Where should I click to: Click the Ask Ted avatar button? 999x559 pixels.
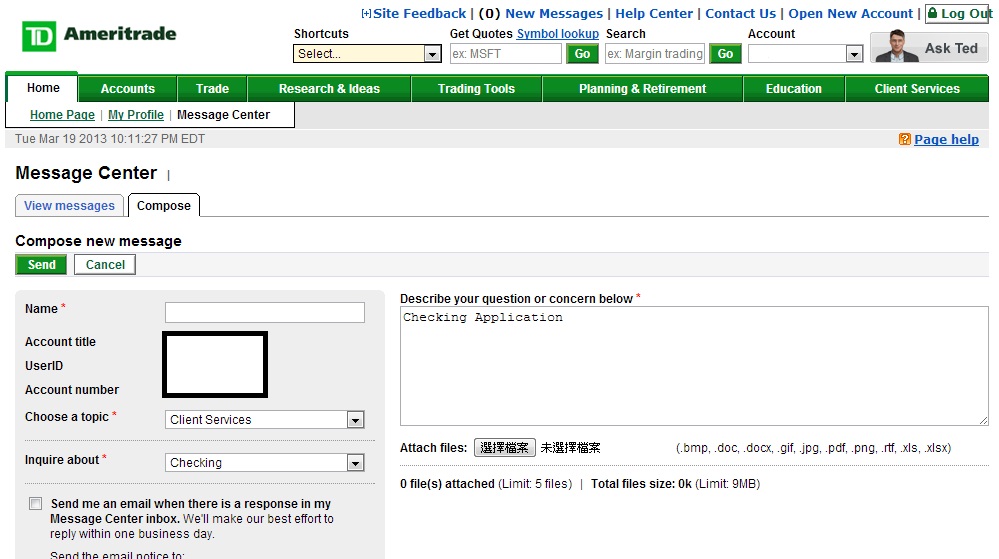(929, 47)
